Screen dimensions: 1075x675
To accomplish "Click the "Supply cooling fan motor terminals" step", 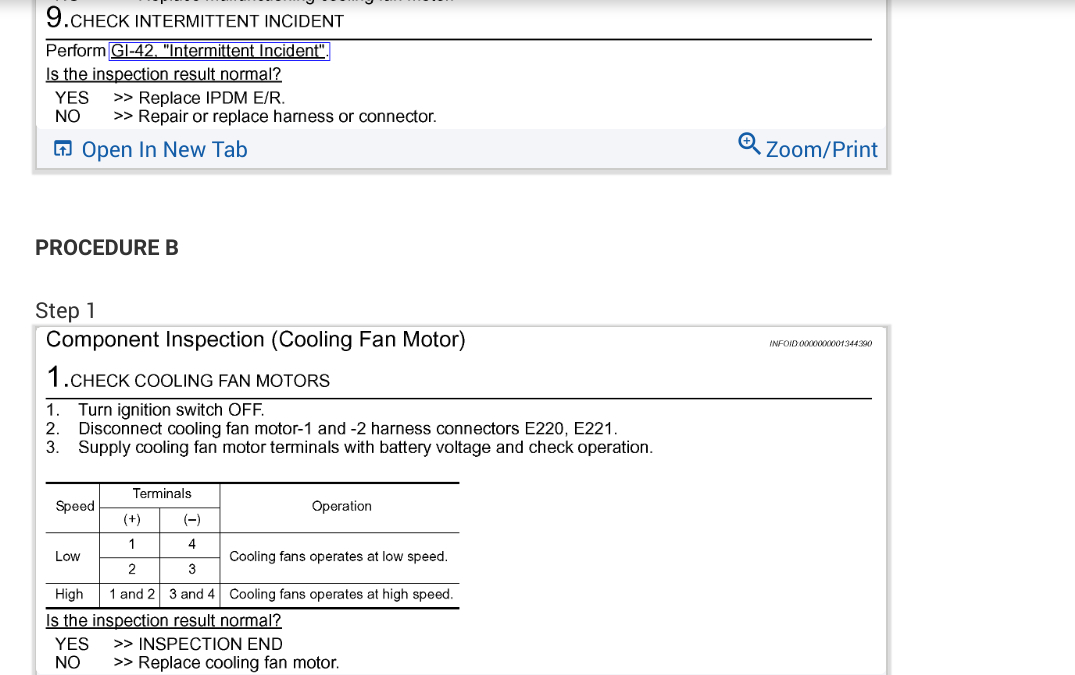I will (x=365, y=447).
